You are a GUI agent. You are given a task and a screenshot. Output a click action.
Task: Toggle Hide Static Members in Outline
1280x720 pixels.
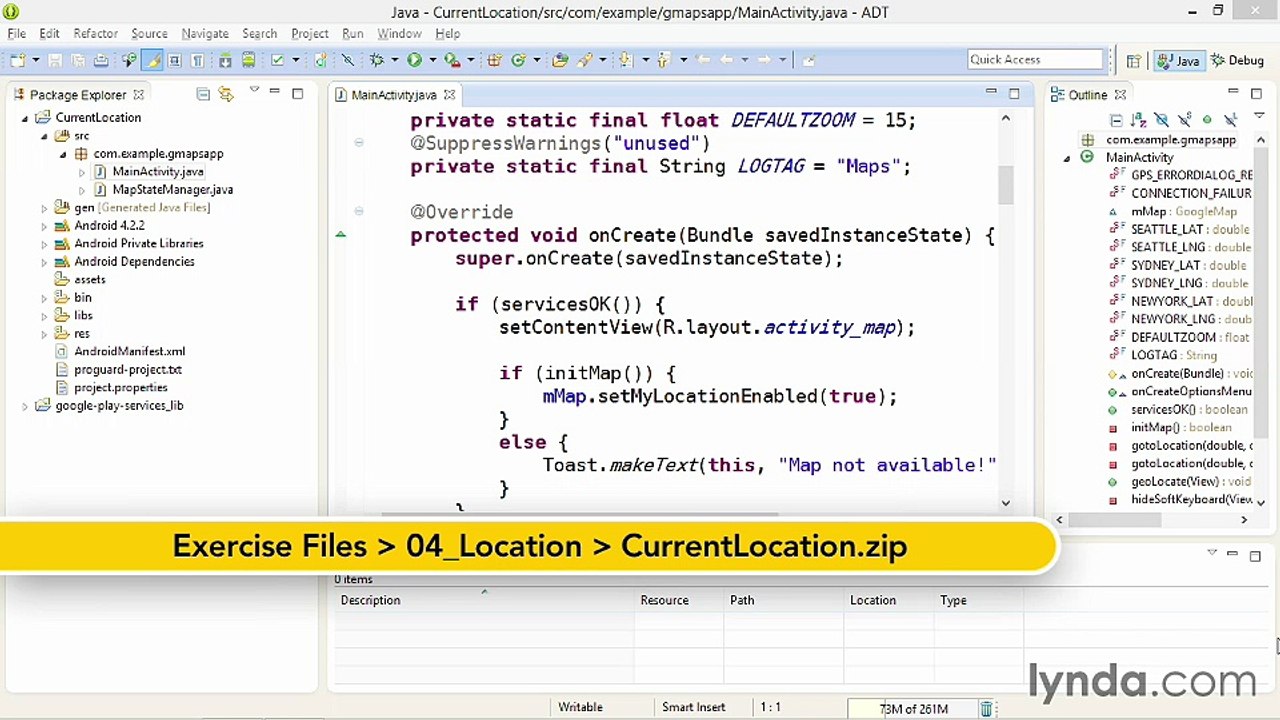pyautogui.click(x=1184, y=120)
